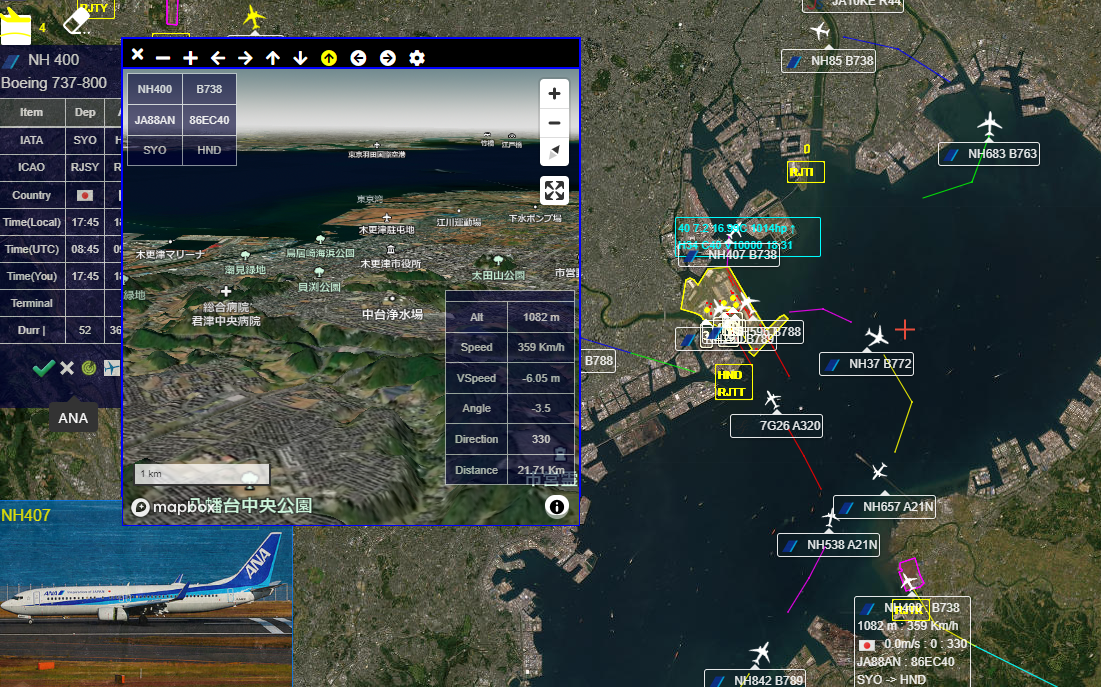Select the NH37 B772 flight label
Viewport: 1101px width, 687px height.
click(866, 364)
